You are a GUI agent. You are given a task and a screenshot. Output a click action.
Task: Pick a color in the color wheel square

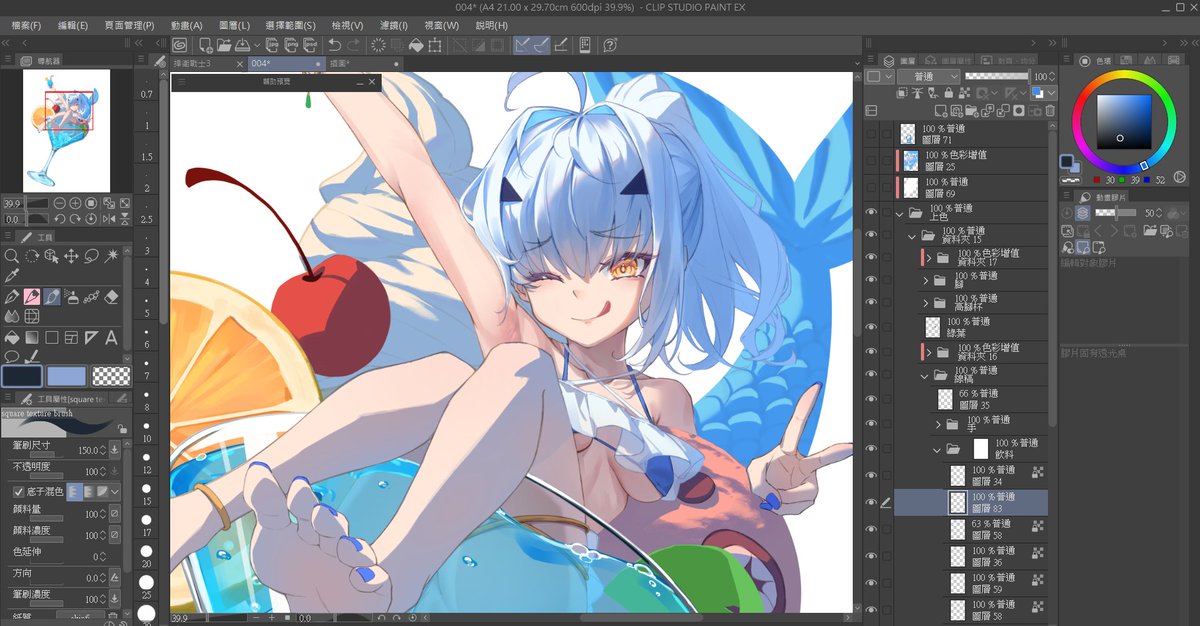[x=1125, y=120]
